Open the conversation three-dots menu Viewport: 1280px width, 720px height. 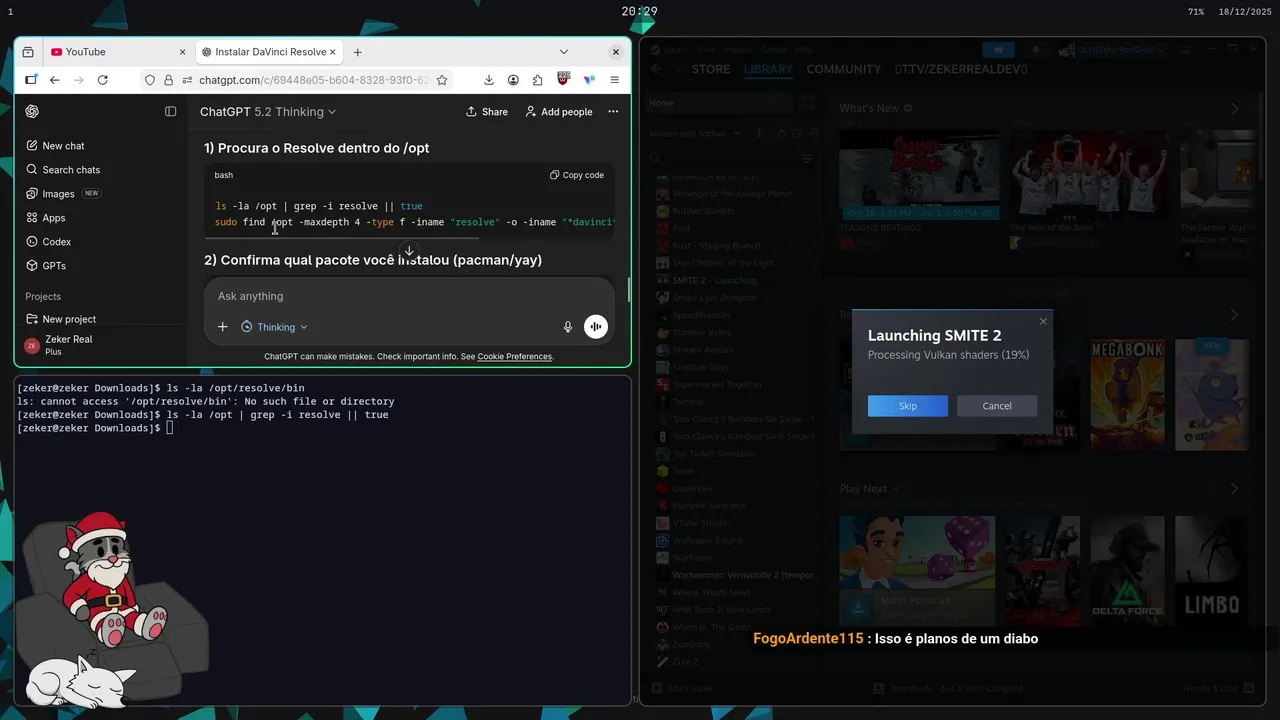(x=614, y=112)
